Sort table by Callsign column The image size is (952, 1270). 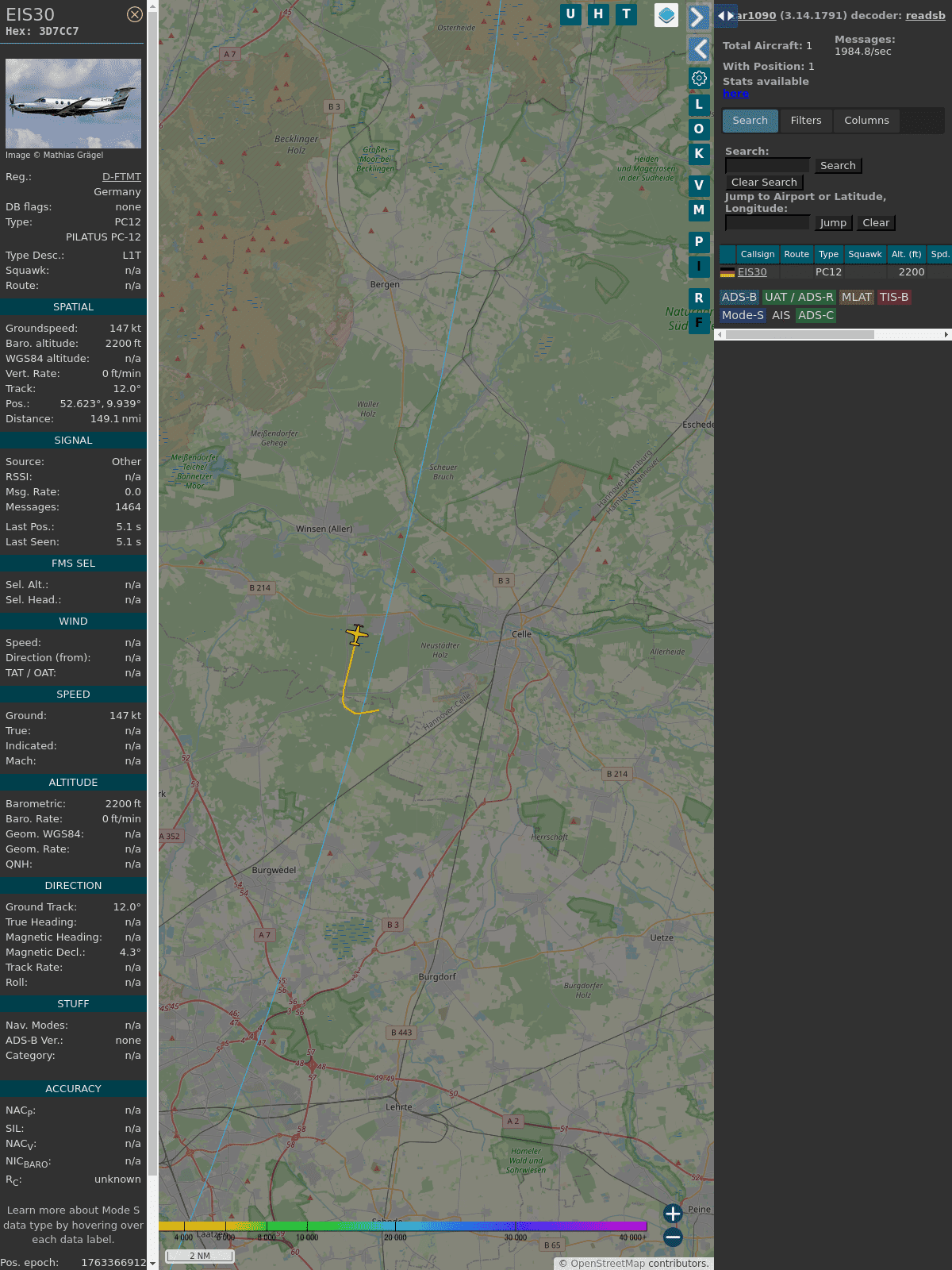point(758,254)
